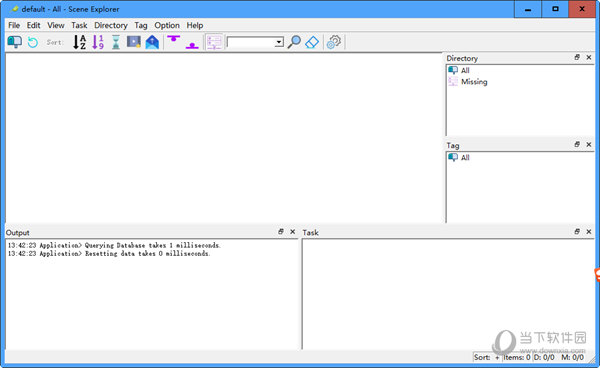The image size is (600, 368).
Task: Click the purple move-to-bottom icon
Action: click(x=192, y=46)
